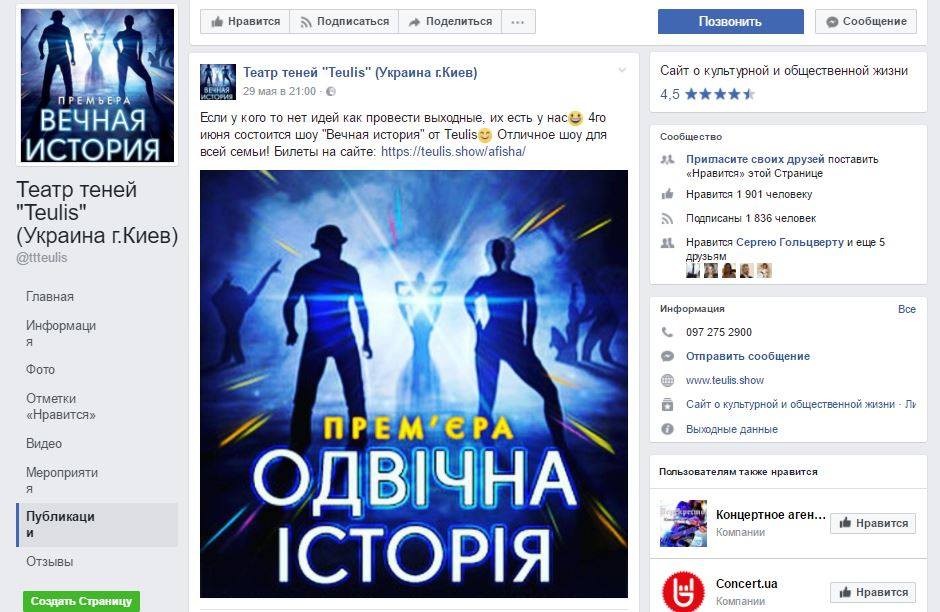Open the Поделиться share options
Screen dimensions: 940x612
tap(450, 22)
